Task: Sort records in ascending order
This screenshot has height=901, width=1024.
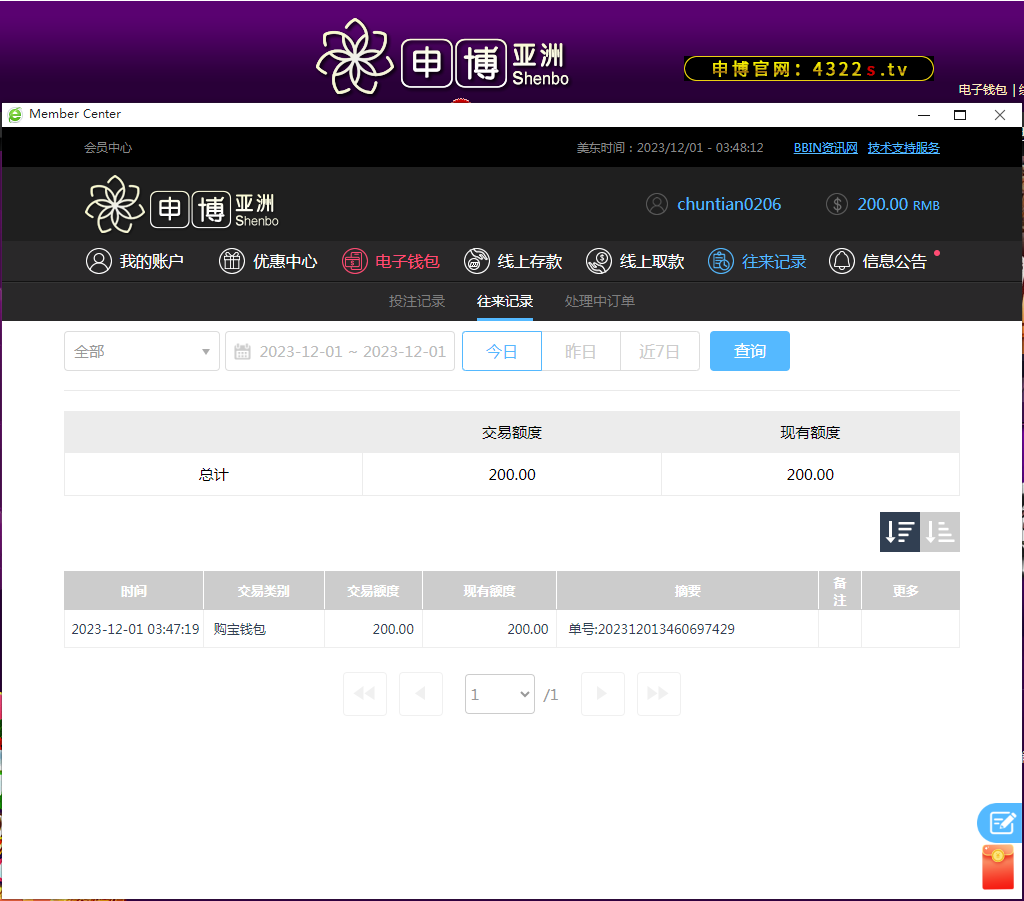Action: tap(940, 532)
